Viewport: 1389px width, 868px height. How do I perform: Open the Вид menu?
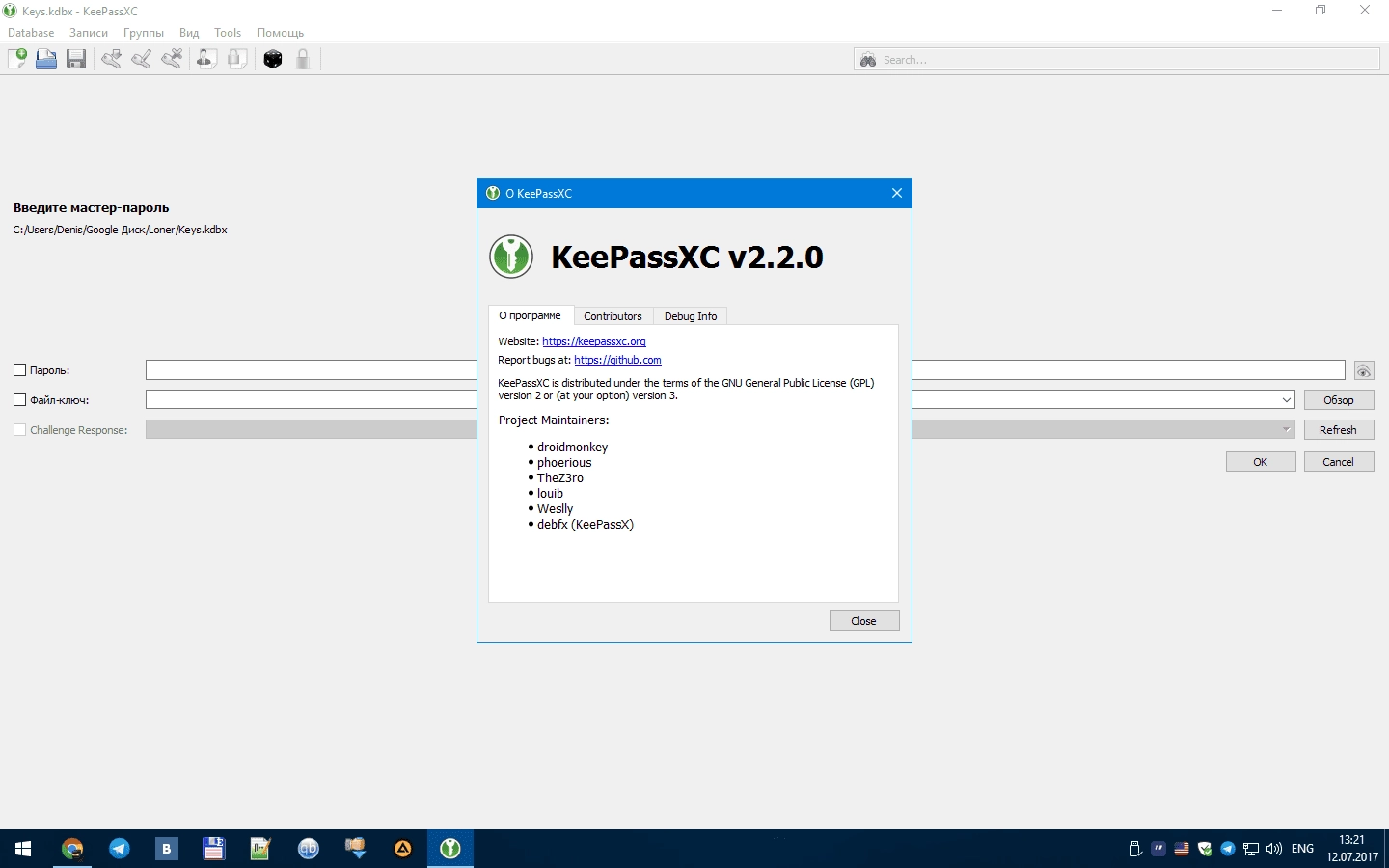189,33
